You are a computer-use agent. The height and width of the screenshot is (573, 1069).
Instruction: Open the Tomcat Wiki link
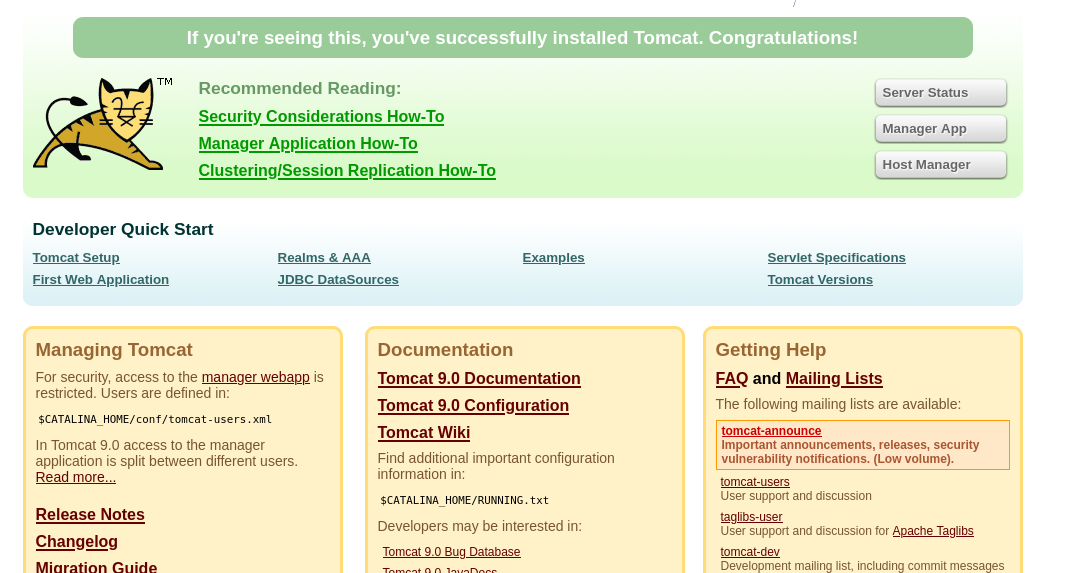tap(424, 433)
